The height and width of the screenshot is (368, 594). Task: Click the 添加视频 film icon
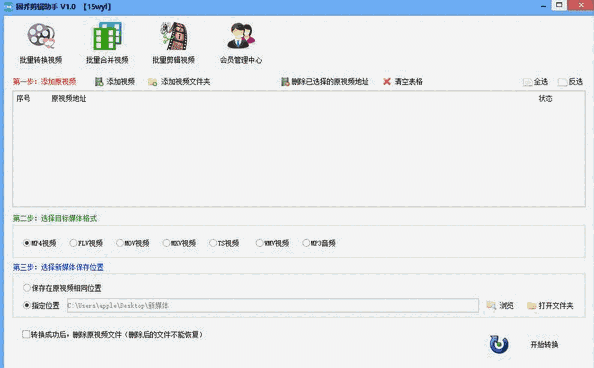coord(99,81)
